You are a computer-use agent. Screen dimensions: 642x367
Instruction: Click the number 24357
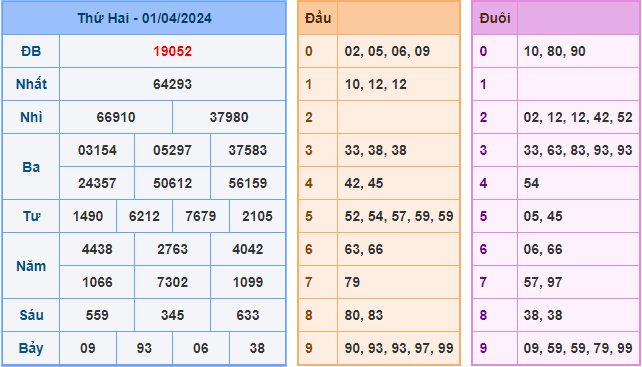click(97, 184)
